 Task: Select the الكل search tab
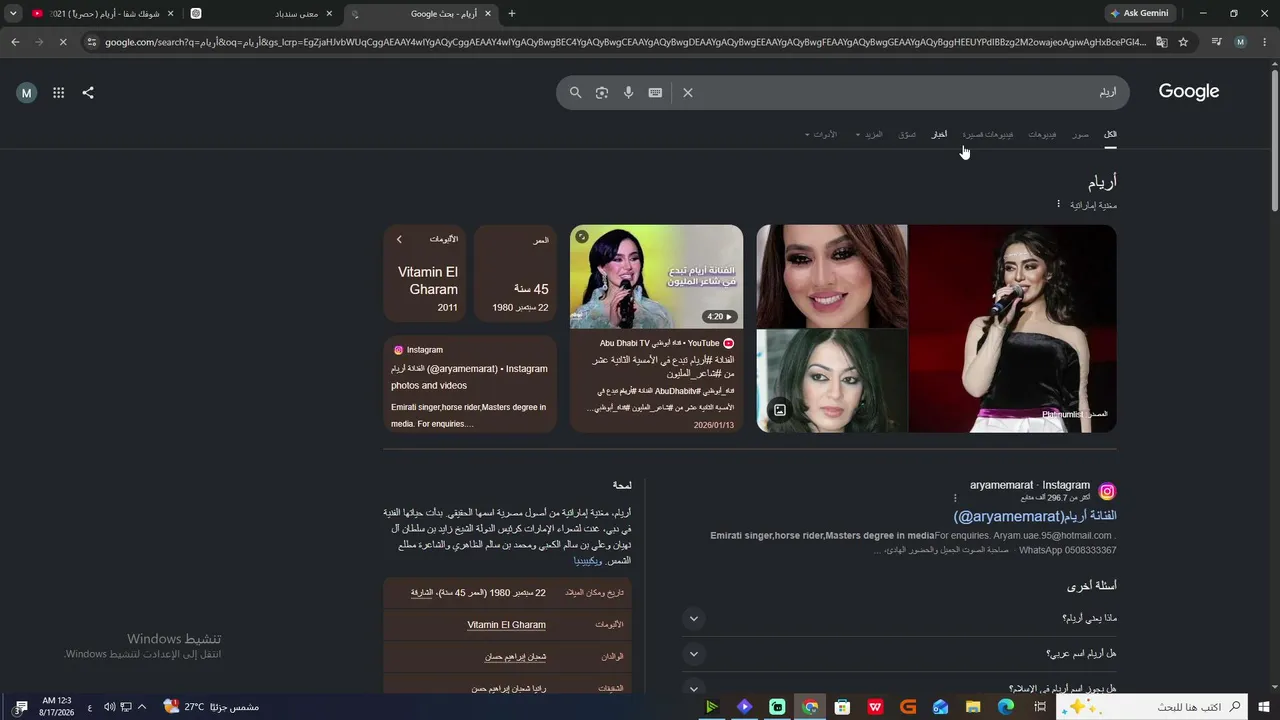1110,134
